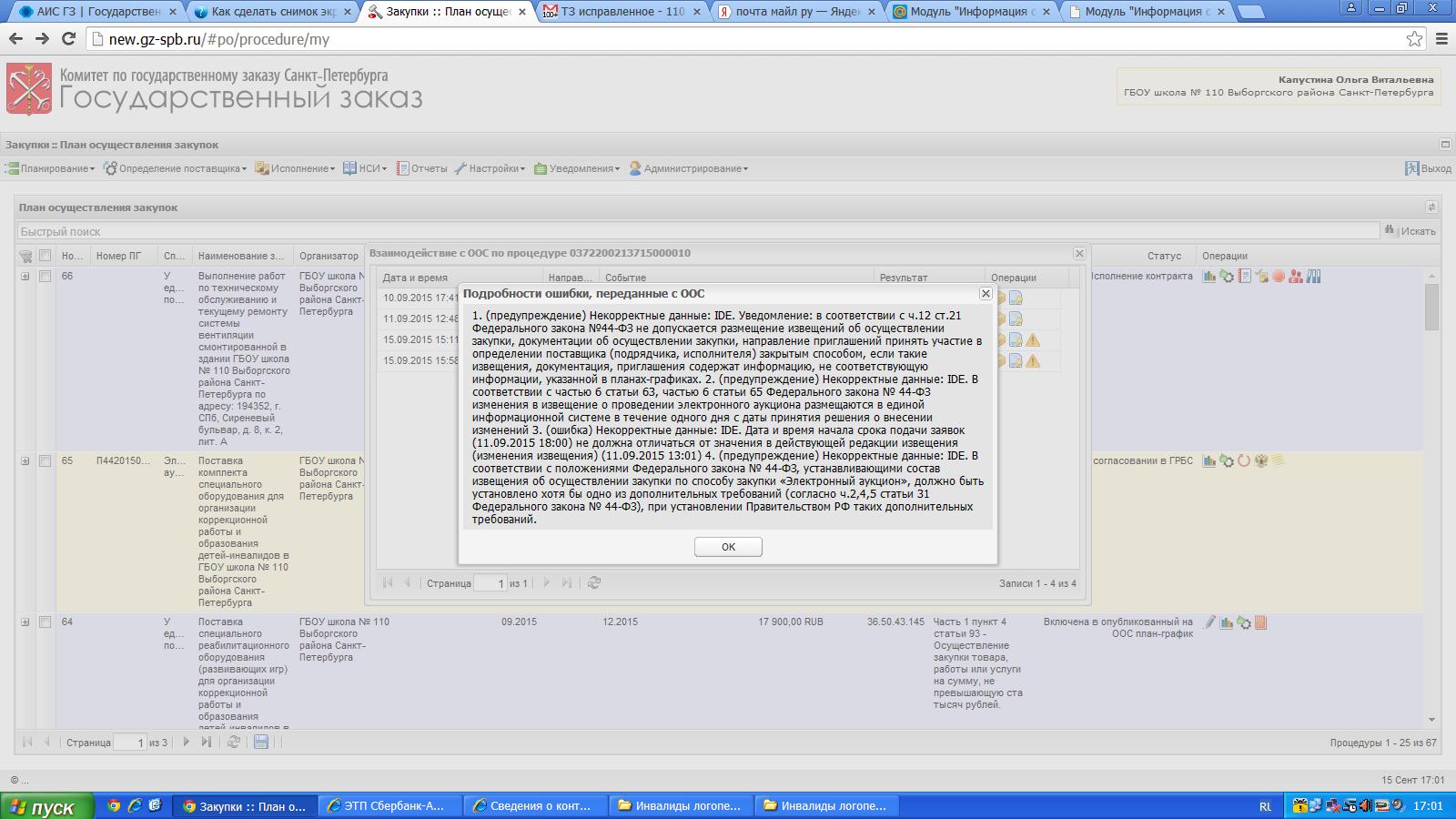Close the OOS interaction window
The image size is (1456, 819).
pos(1079,254)
